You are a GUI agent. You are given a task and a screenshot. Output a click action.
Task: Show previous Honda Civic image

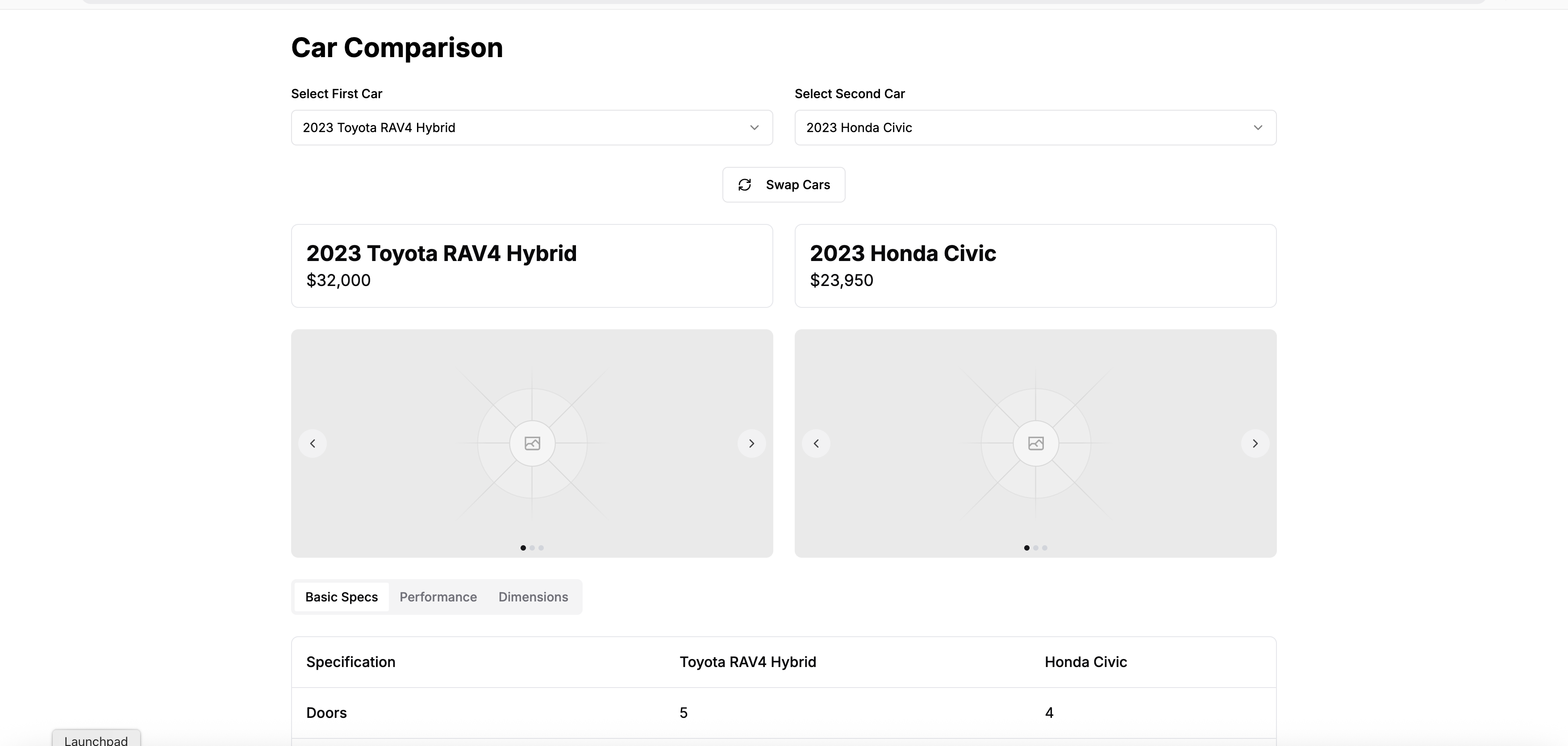816,443
